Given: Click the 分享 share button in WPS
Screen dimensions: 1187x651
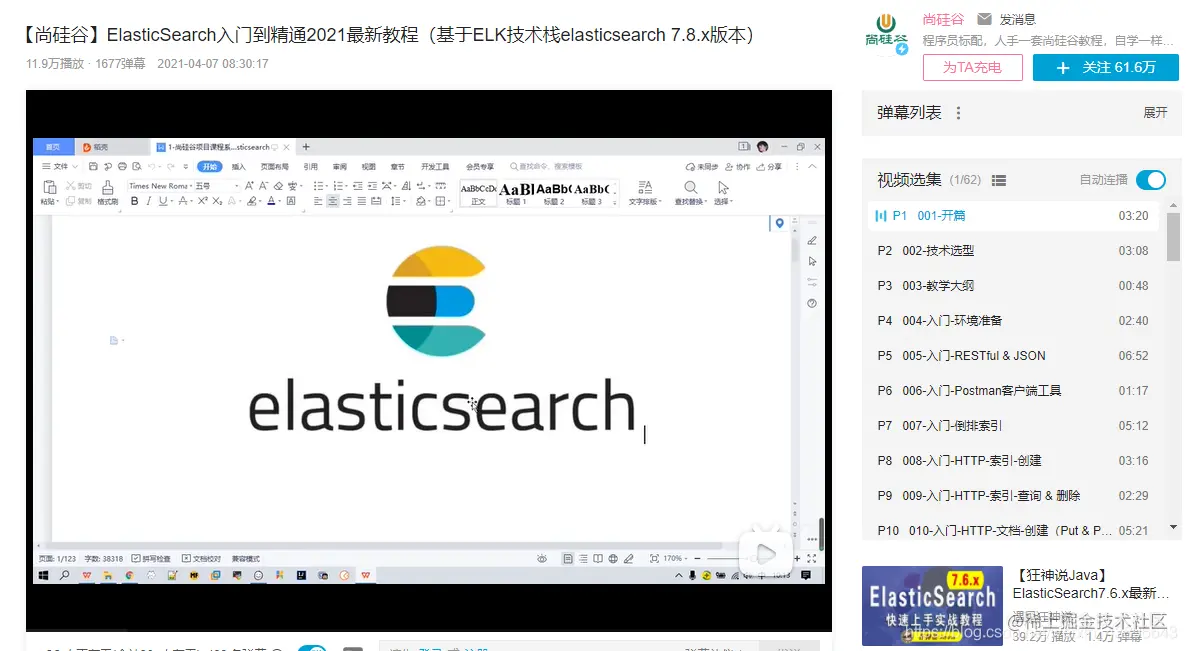Looking at the screenshot, I should pyautogui.click(x=769, y=167).
